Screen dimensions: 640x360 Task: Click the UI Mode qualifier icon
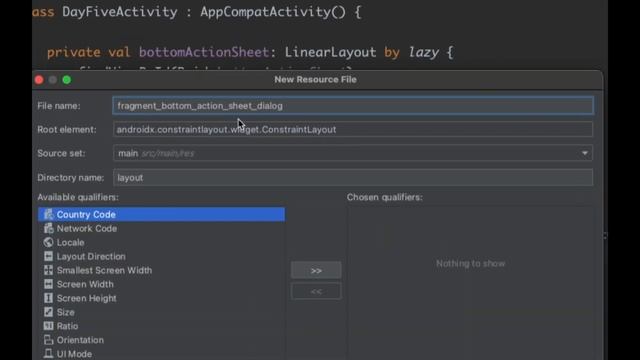coord(49,353)
